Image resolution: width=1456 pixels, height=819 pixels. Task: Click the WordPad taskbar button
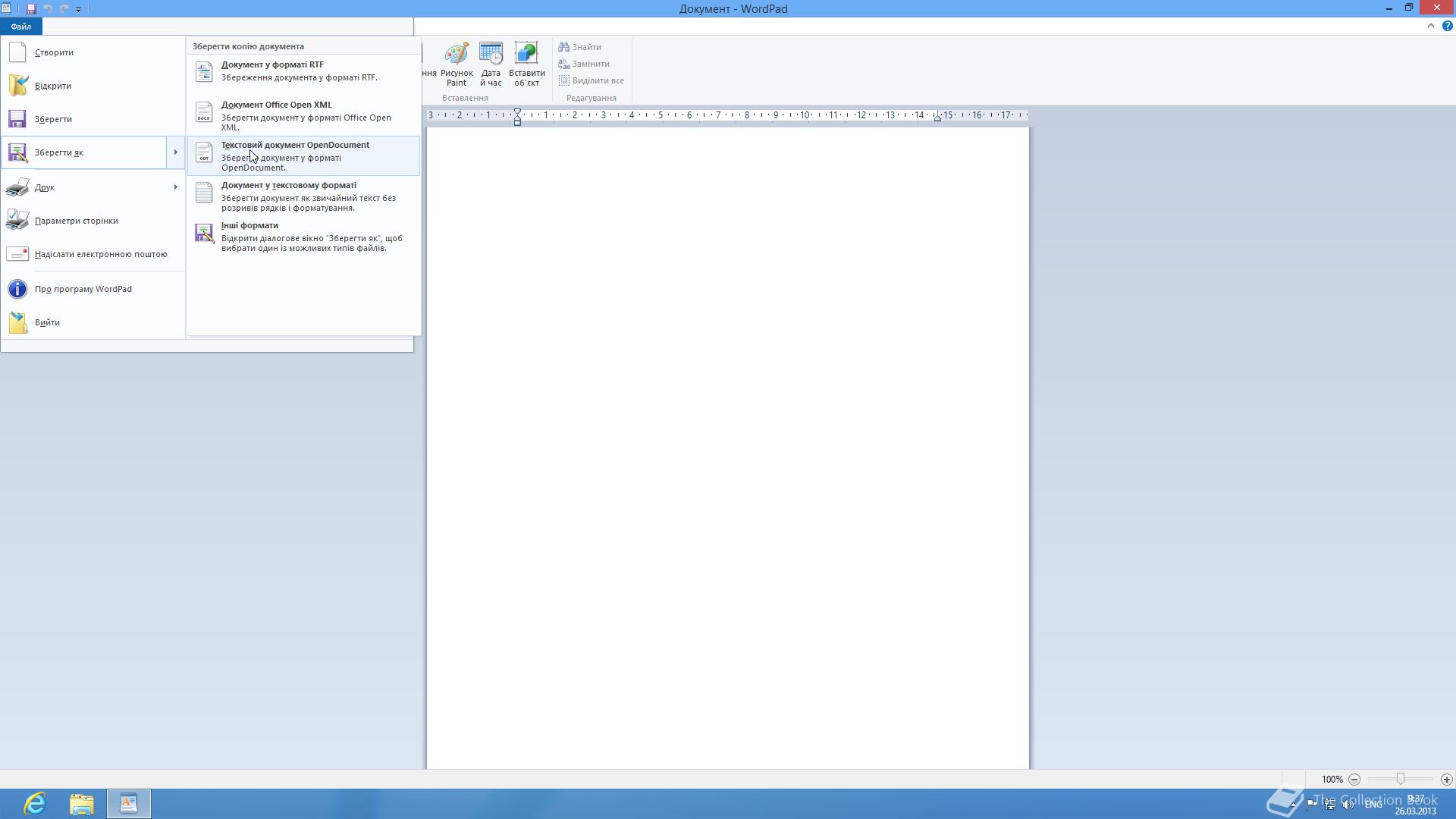pos(129,804)
